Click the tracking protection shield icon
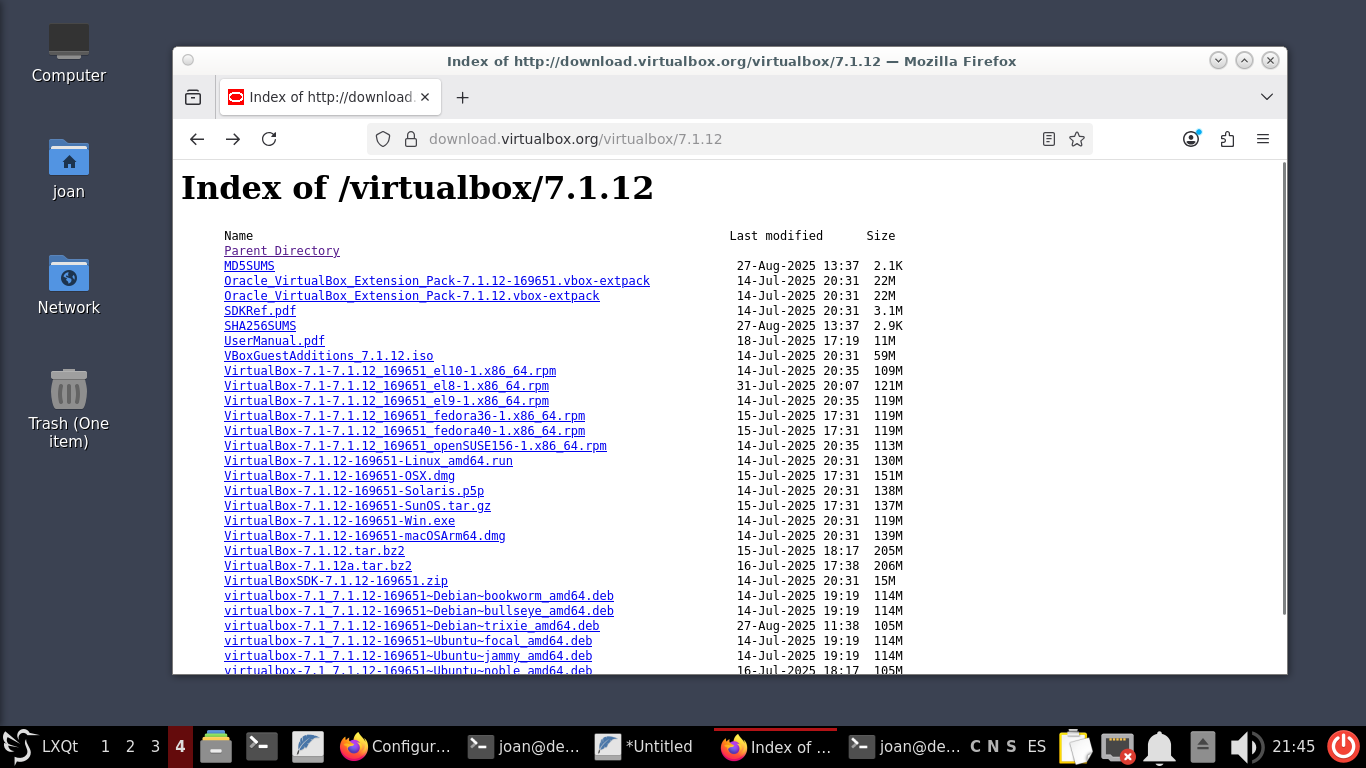This screenshot has height=768, width=1366. point(383,139)
